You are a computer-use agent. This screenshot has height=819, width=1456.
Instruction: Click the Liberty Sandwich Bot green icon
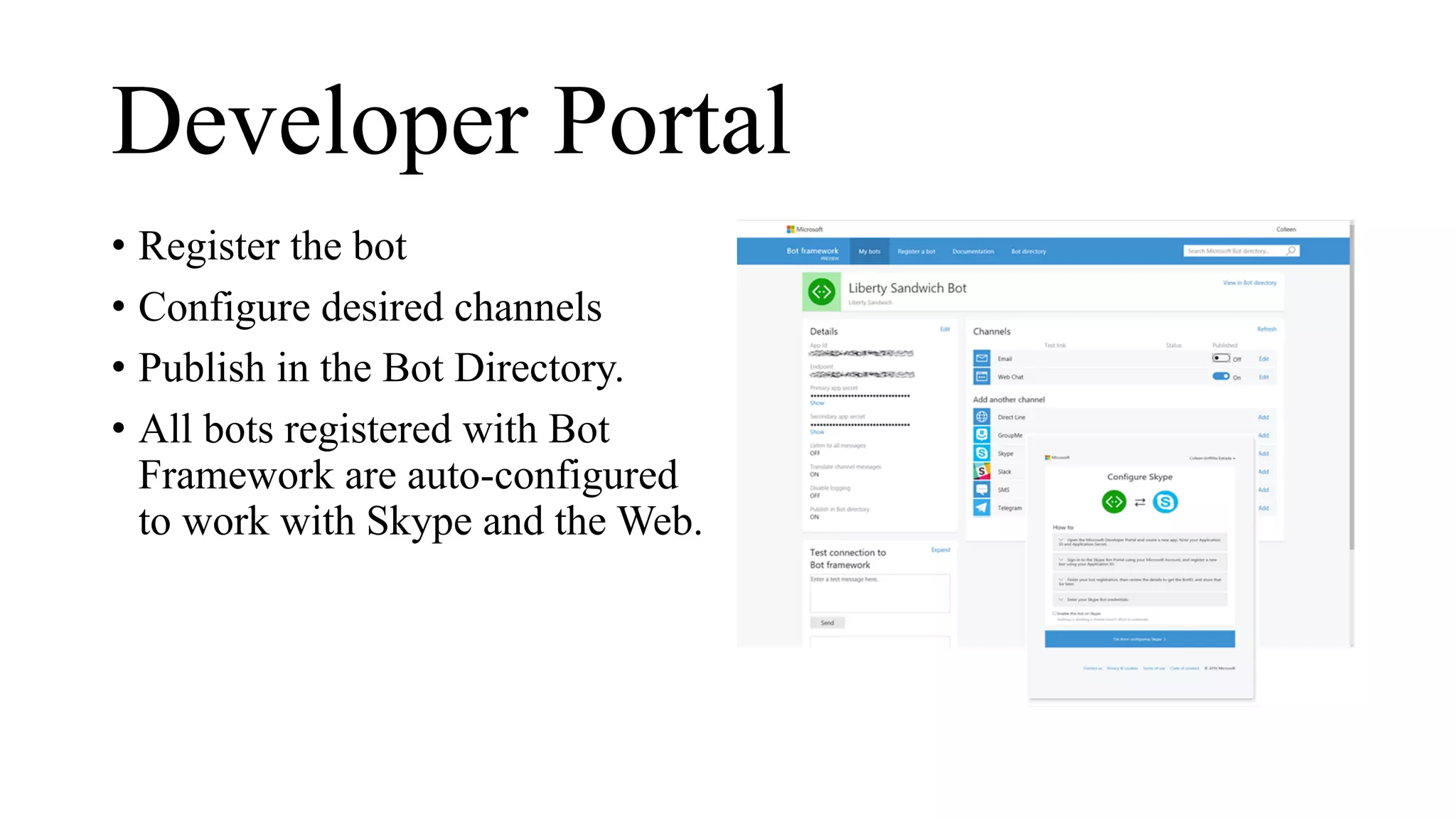[x=821, y=291]
